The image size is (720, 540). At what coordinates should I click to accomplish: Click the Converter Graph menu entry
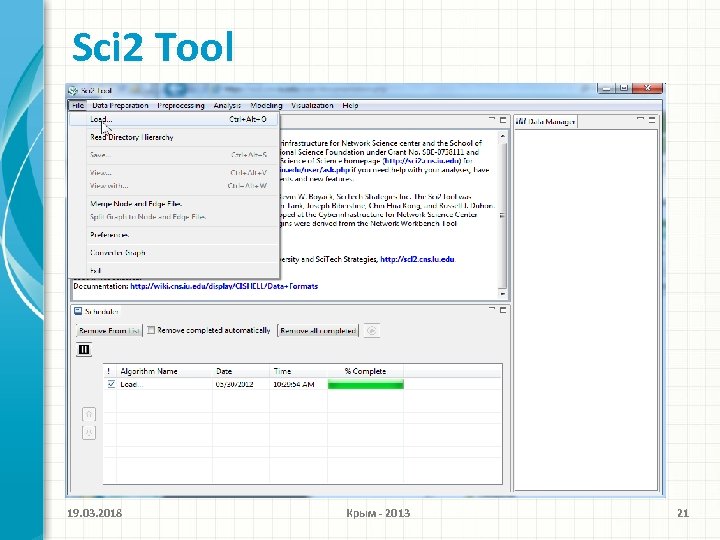(174, 253)
